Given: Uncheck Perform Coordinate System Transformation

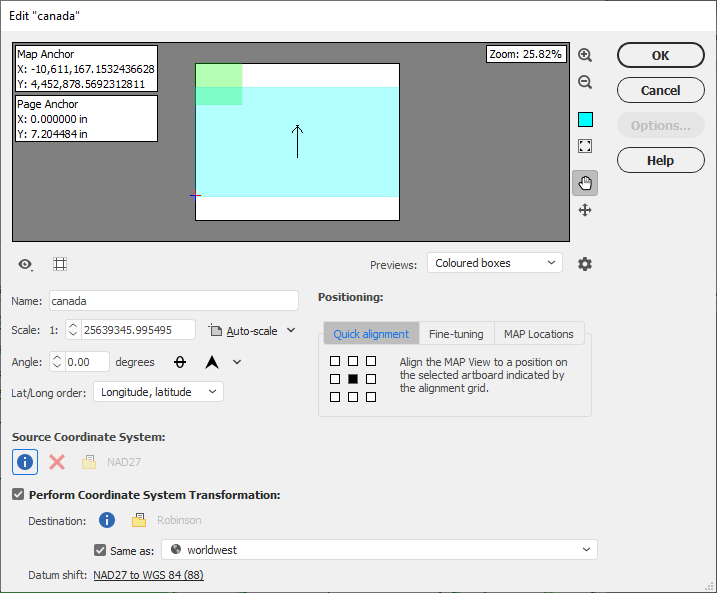Looking at the screenshot, I should click(18, 494).
